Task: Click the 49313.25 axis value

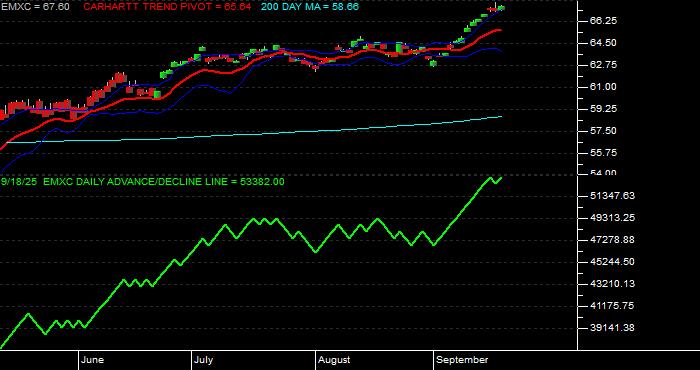Action: pyautogui.click(x=612, y=218)
